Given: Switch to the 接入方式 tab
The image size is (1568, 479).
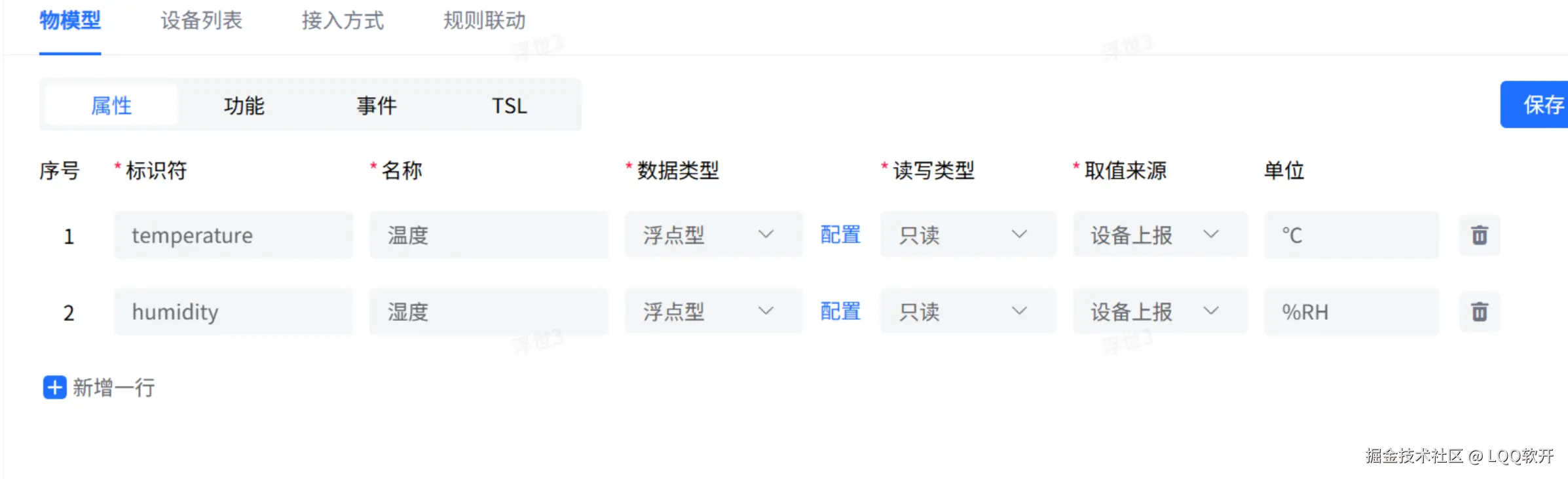Looking at the screenshot, I should (342, 20).
